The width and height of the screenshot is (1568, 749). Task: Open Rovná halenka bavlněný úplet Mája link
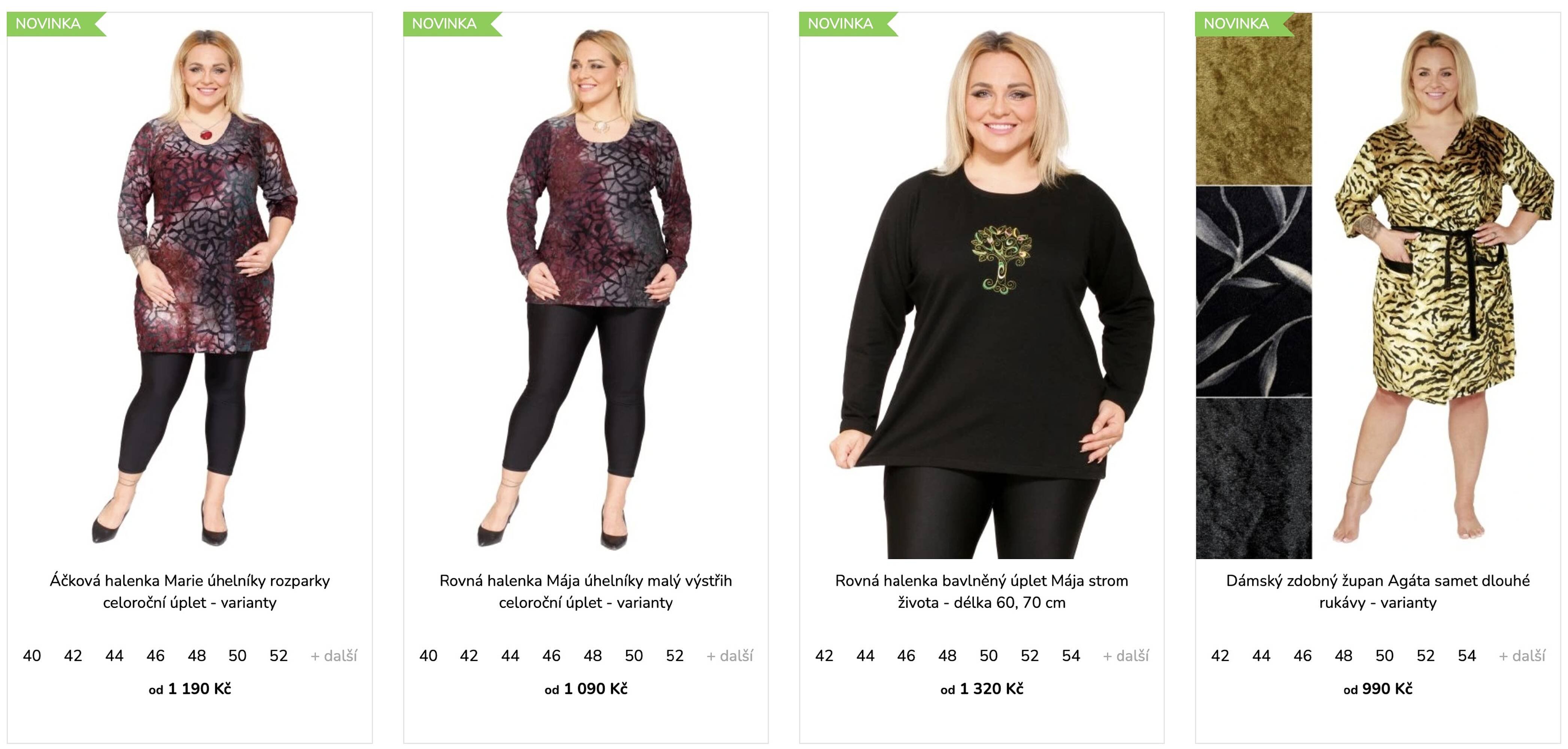click(982, 591)
